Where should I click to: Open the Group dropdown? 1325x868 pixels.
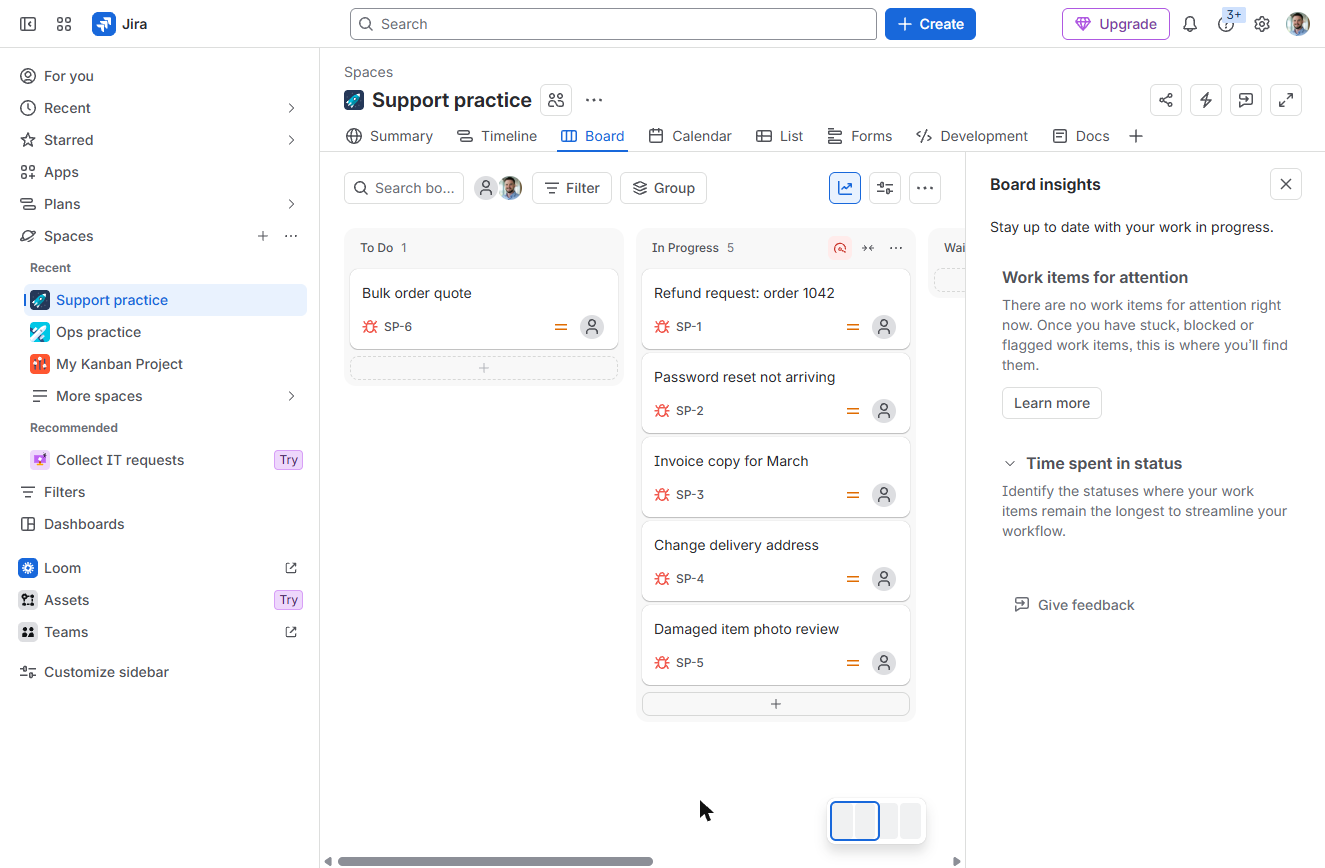click(663, 188)
